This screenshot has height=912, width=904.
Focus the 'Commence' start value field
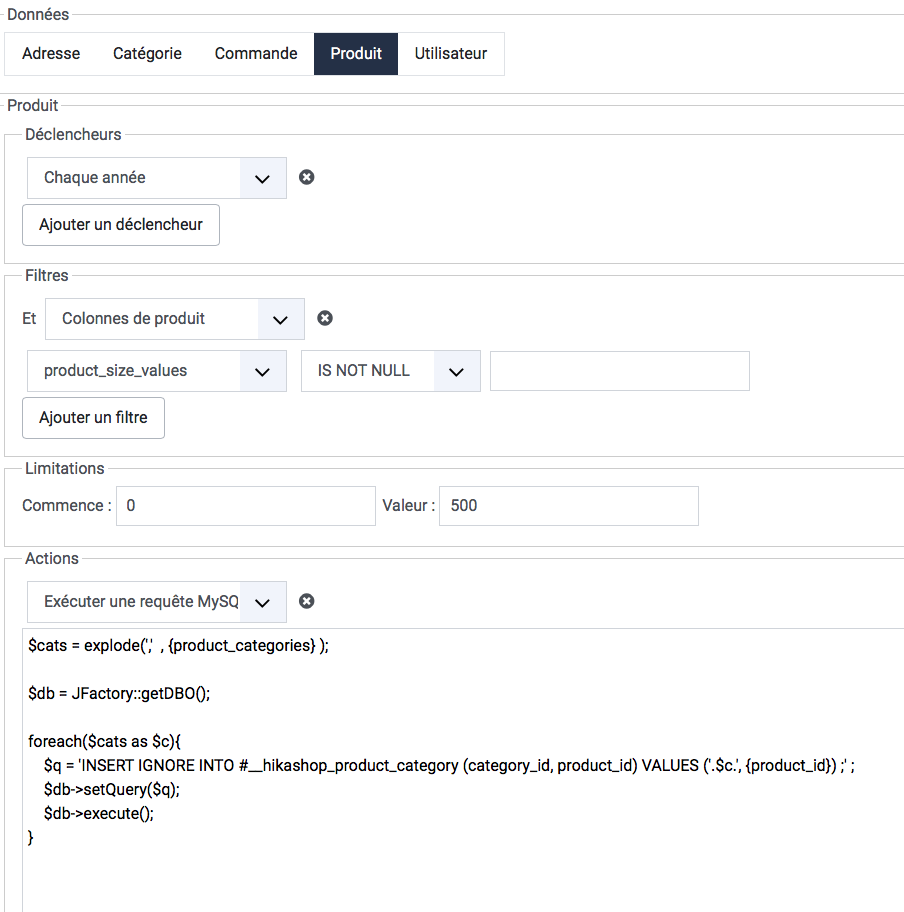[246, 506]
